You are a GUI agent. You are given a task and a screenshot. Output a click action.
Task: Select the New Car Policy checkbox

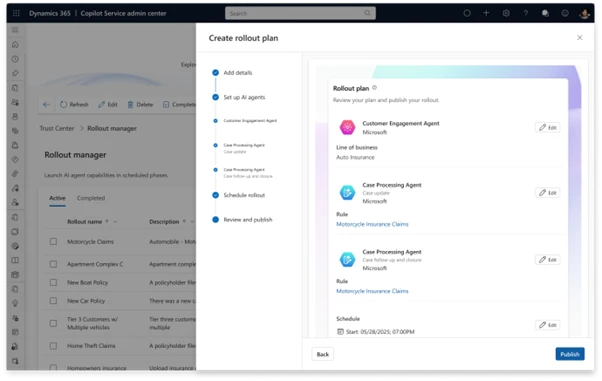click(53, 301)
